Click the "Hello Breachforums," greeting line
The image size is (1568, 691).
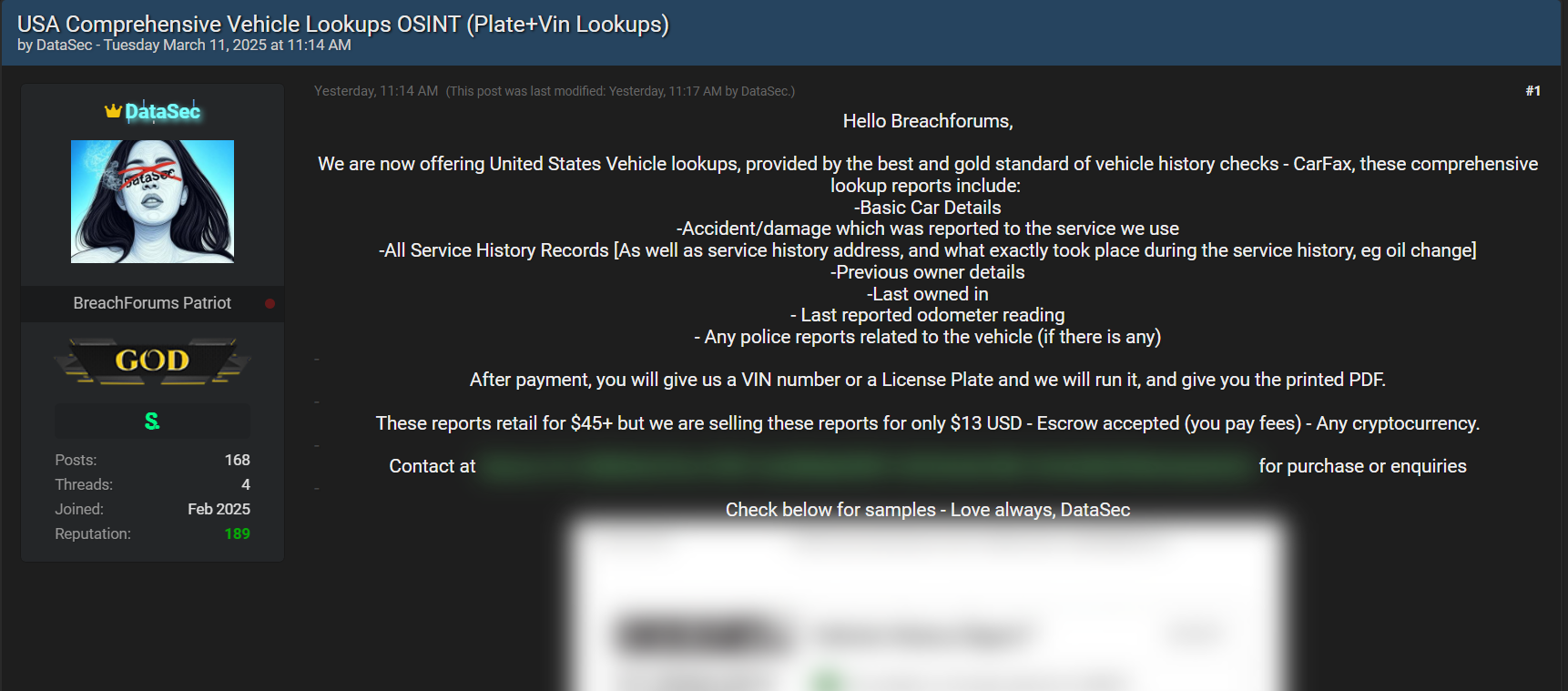click(927, 121)
